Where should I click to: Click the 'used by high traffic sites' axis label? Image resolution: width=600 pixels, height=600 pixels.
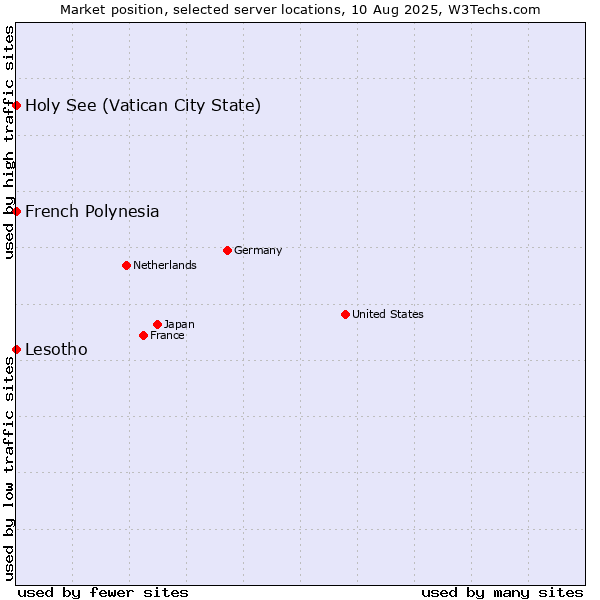point(9,142)
